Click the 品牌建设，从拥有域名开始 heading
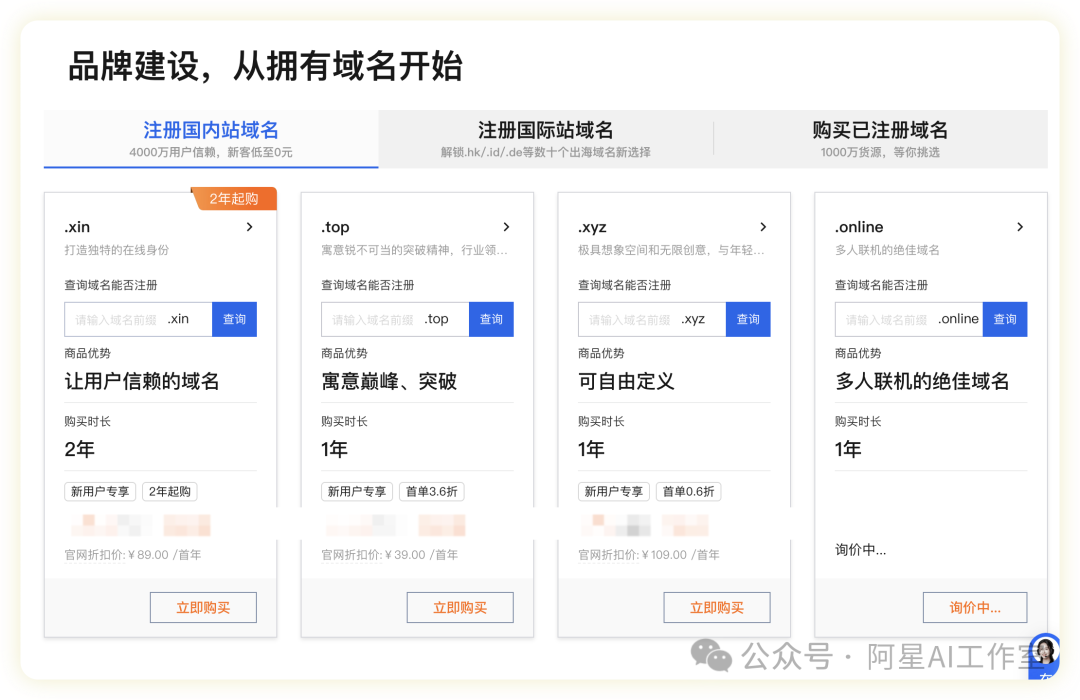The width and height of the screenshot is (1080, 700). [x=265, y=67]
